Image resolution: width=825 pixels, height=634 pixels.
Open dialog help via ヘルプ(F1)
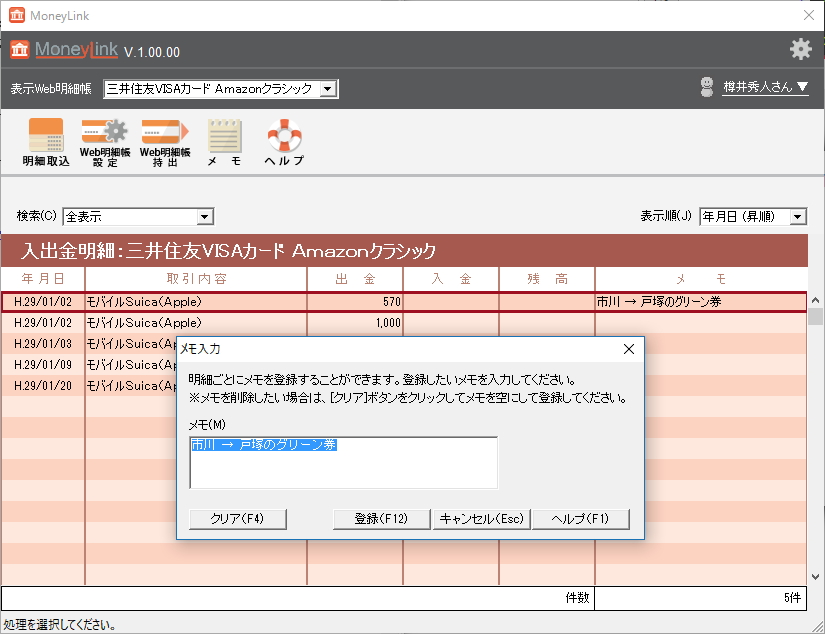click(x=580, y=519)
